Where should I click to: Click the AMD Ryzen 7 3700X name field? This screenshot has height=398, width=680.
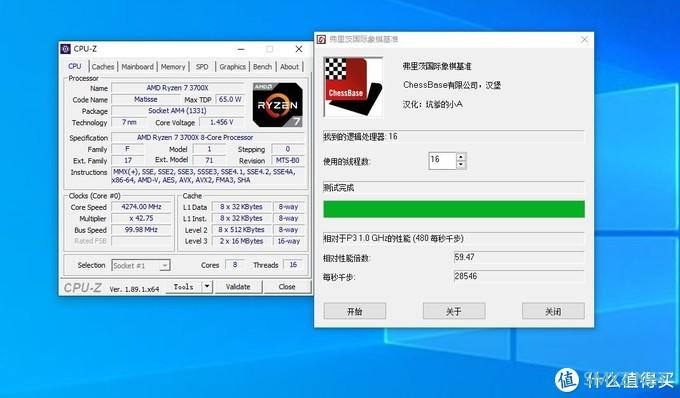pos(177,88)
